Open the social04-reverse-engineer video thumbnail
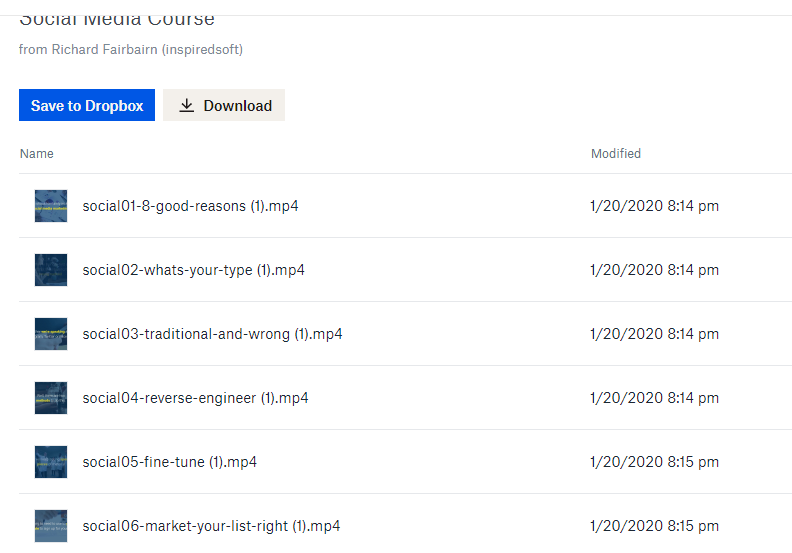The width and height of the screenshot is (792, 553). pos(51,398)
